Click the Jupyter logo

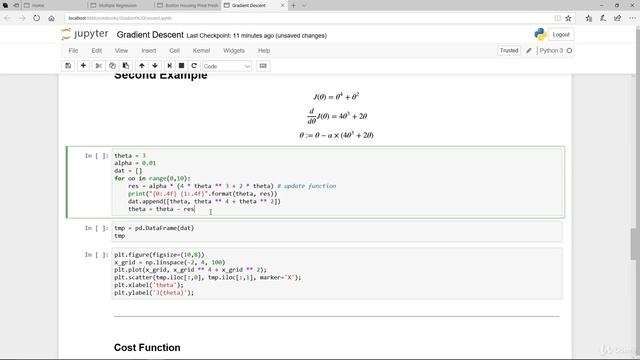click(x=85, y=34)
